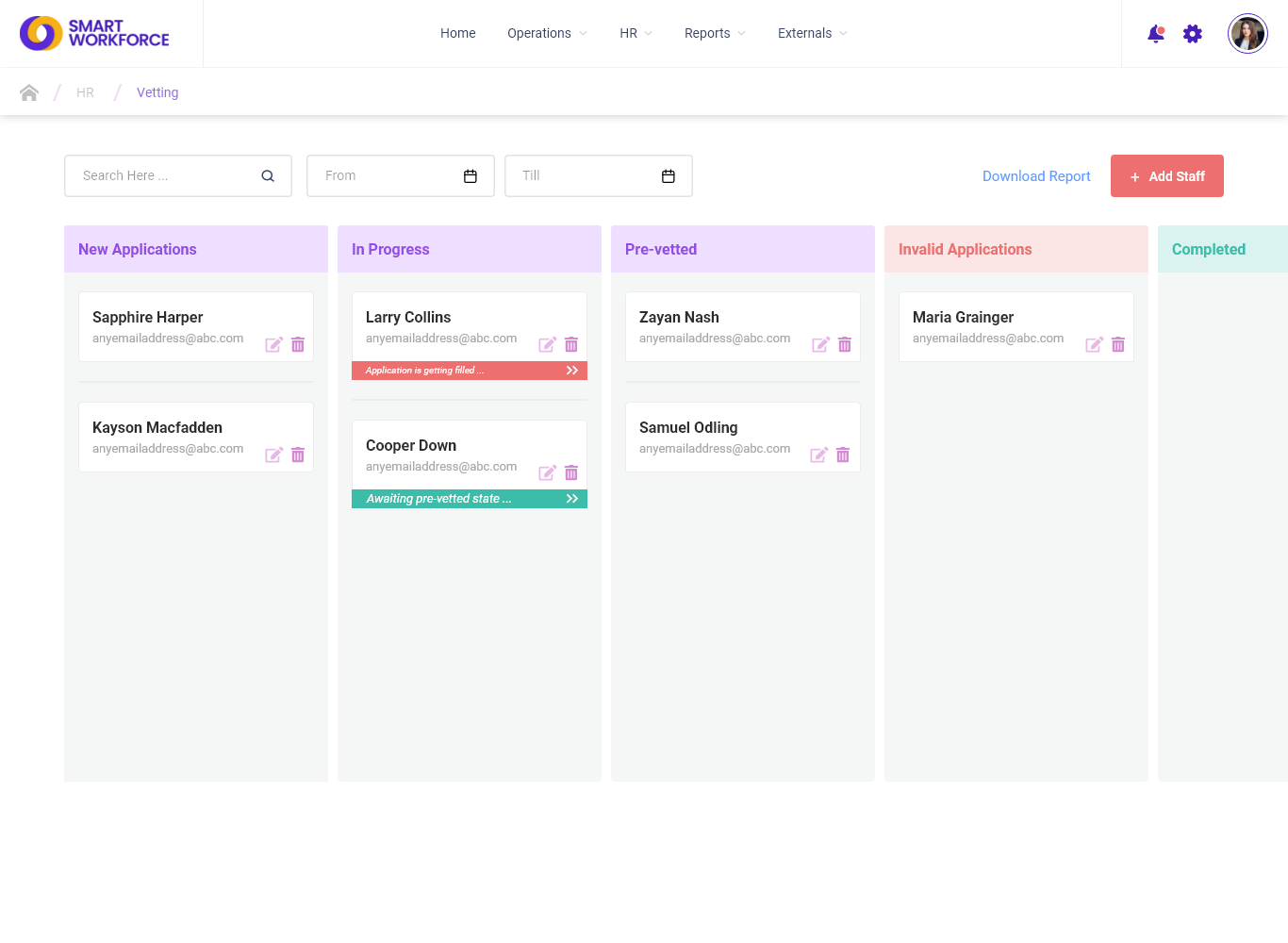Image resolution: width=1288 pixels, height=943 pixels.
Task: Open the notifications bell
Action: [x=1155, y=33]
